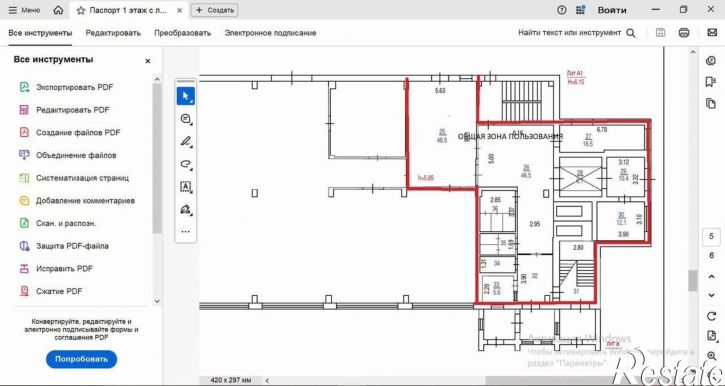725x386 pixels.
Task: Star the Паспорт 1 этаж document tab
Action: [x=80, y=10]
